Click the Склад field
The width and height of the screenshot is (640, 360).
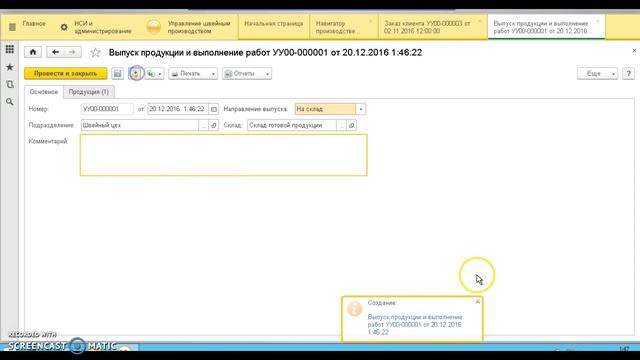(x=292, y=125)
